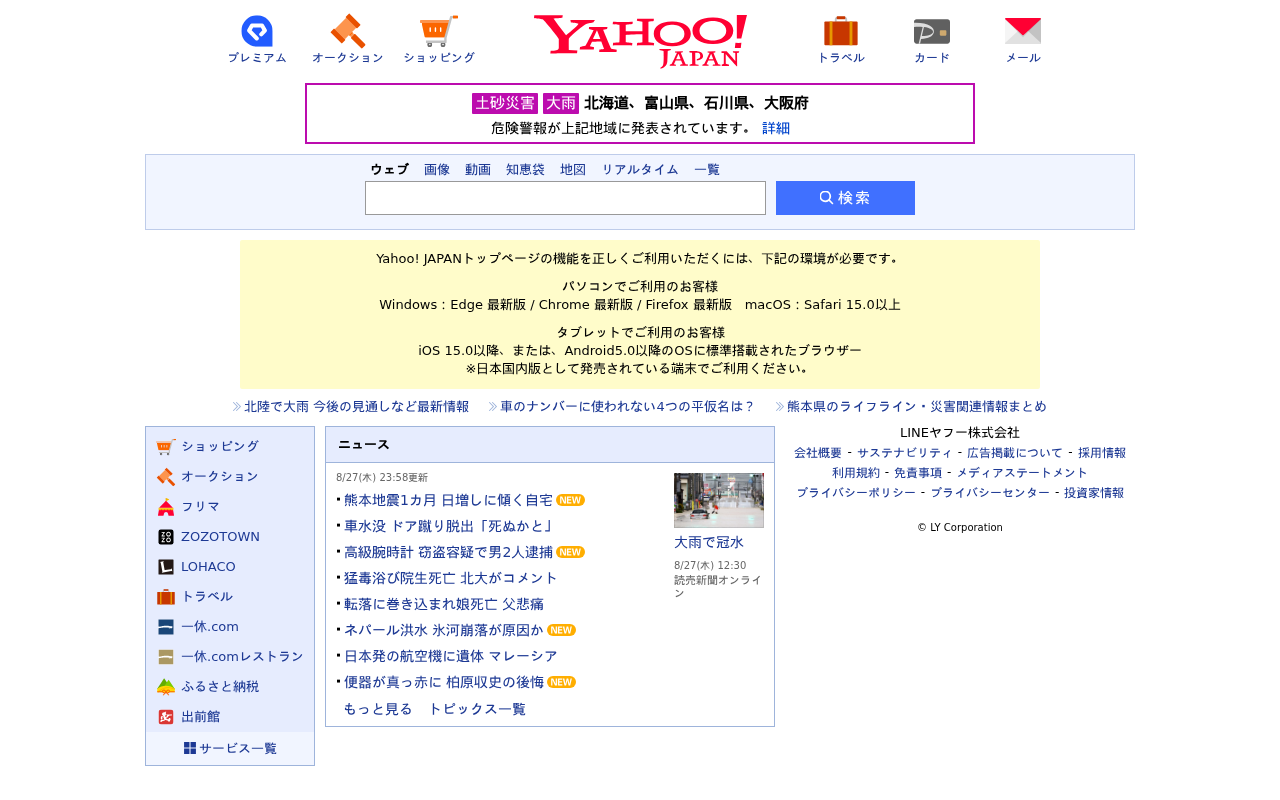Open the メール envelope icon in header
The height and width of the screenshot is (800, 1280).
(x=1023, y=31)
